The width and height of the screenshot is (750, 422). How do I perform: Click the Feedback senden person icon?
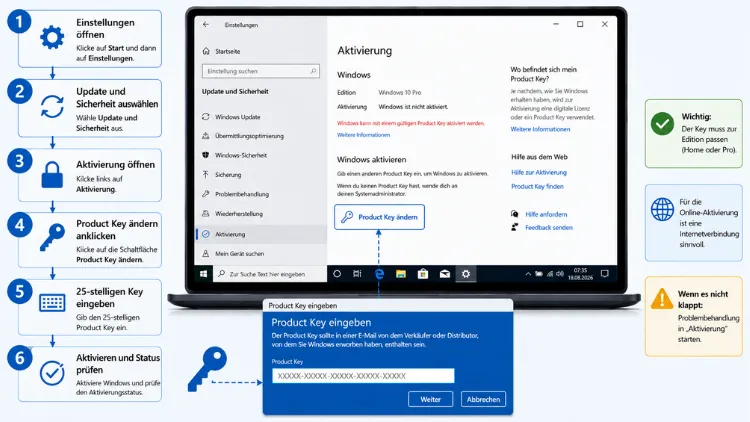[x=515, y=227]
